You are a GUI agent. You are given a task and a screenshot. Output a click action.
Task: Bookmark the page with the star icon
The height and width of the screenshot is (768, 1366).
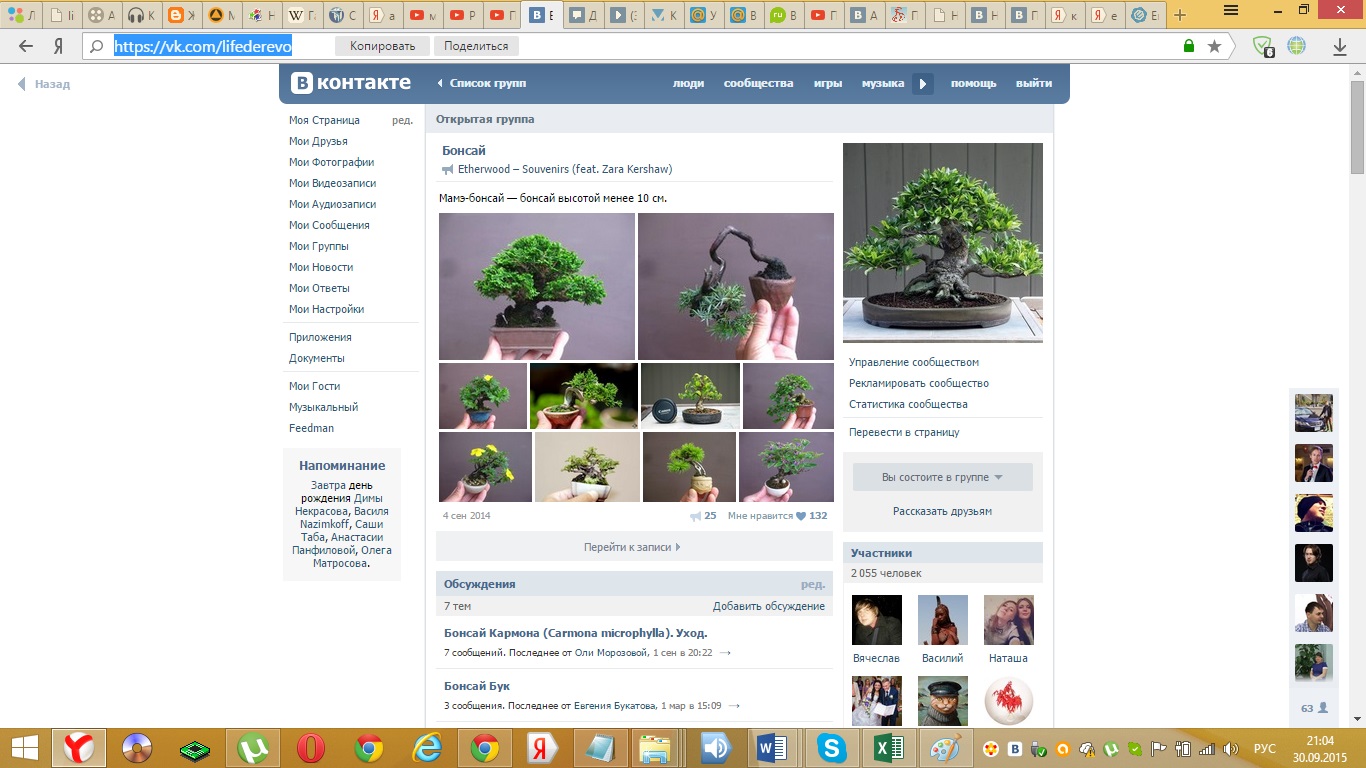click(1214, 46)
